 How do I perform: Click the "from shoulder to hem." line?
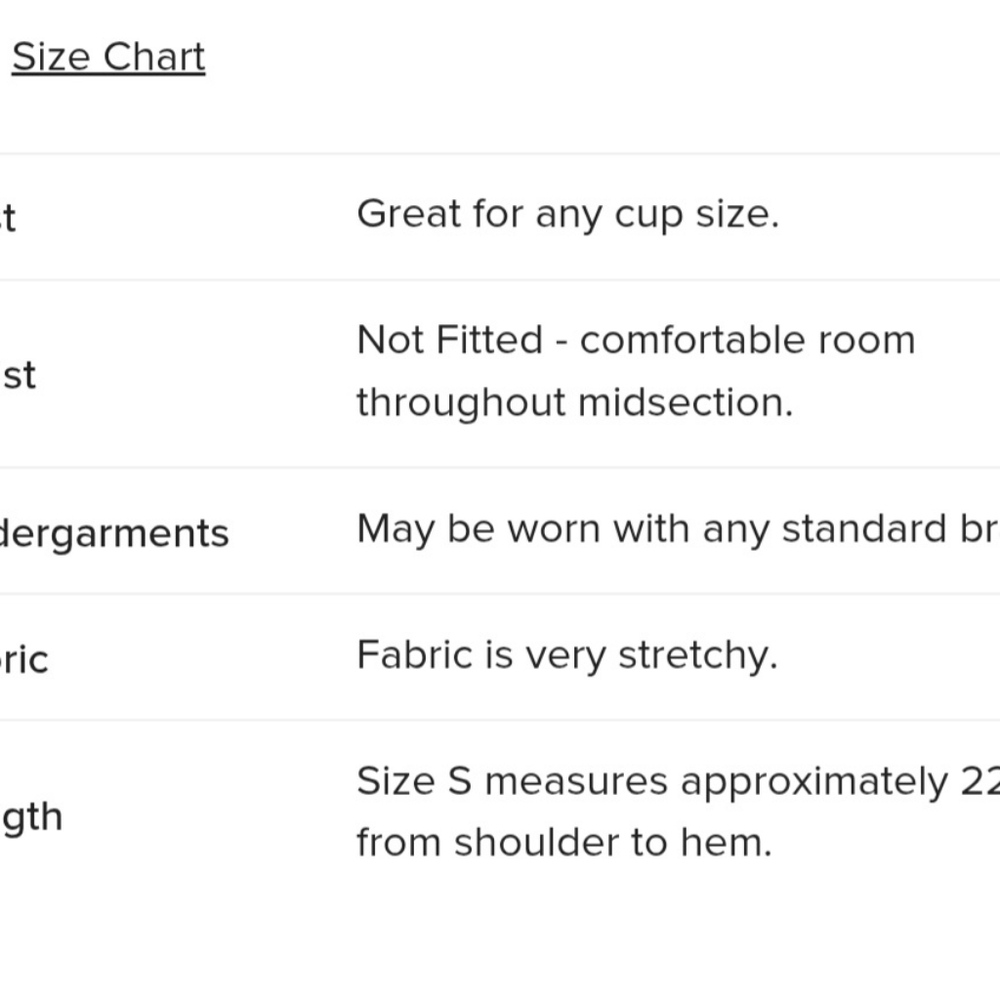(x=564, y=843)
